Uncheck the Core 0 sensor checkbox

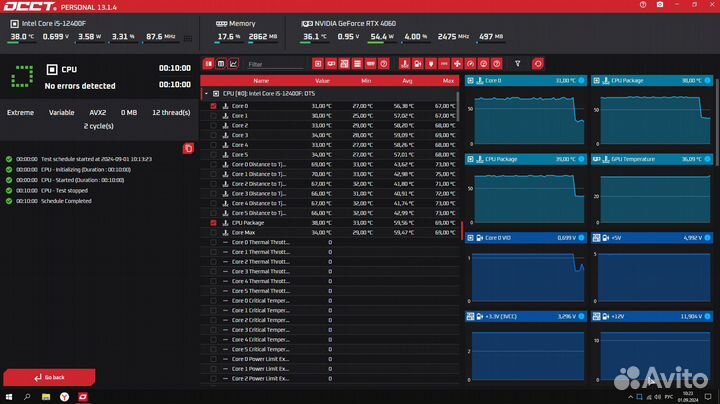coord(212,106)
